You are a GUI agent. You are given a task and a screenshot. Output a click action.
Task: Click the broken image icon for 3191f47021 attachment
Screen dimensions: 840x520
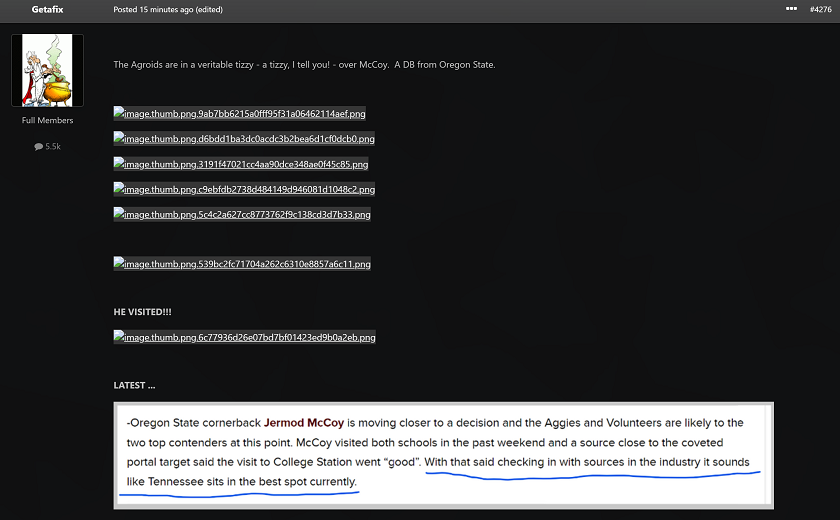pyautogui.click(x=117, y=164)
